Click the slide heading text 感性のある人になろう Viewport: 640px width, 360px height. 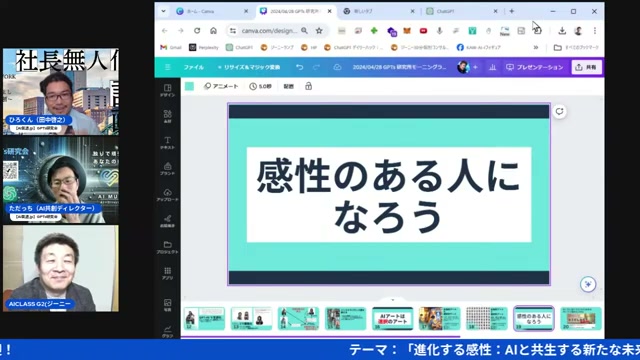pyautogui.click(x=389, y=195)
